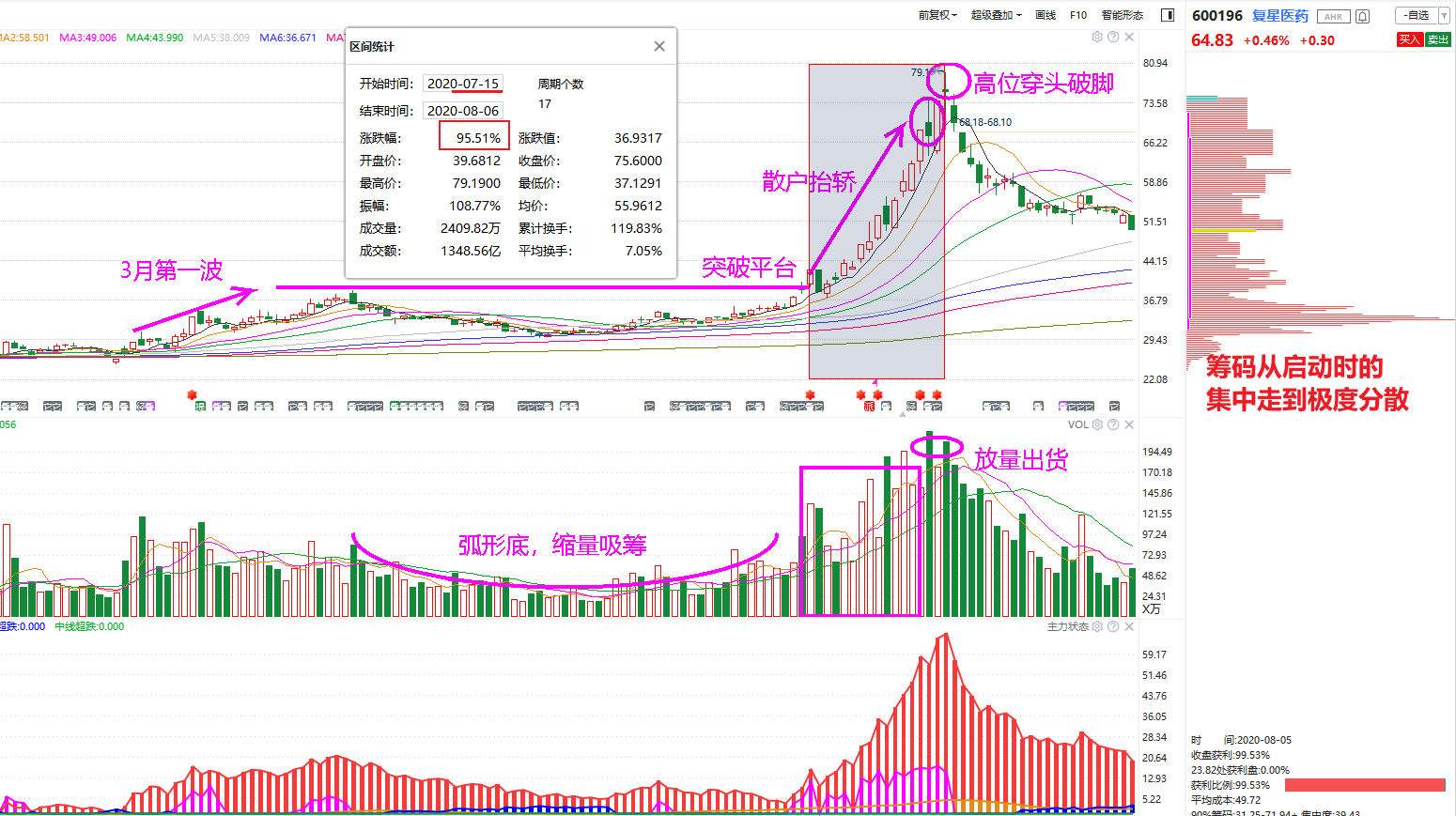Click the 收盘获利:99.53% text

click(1231, 755)
